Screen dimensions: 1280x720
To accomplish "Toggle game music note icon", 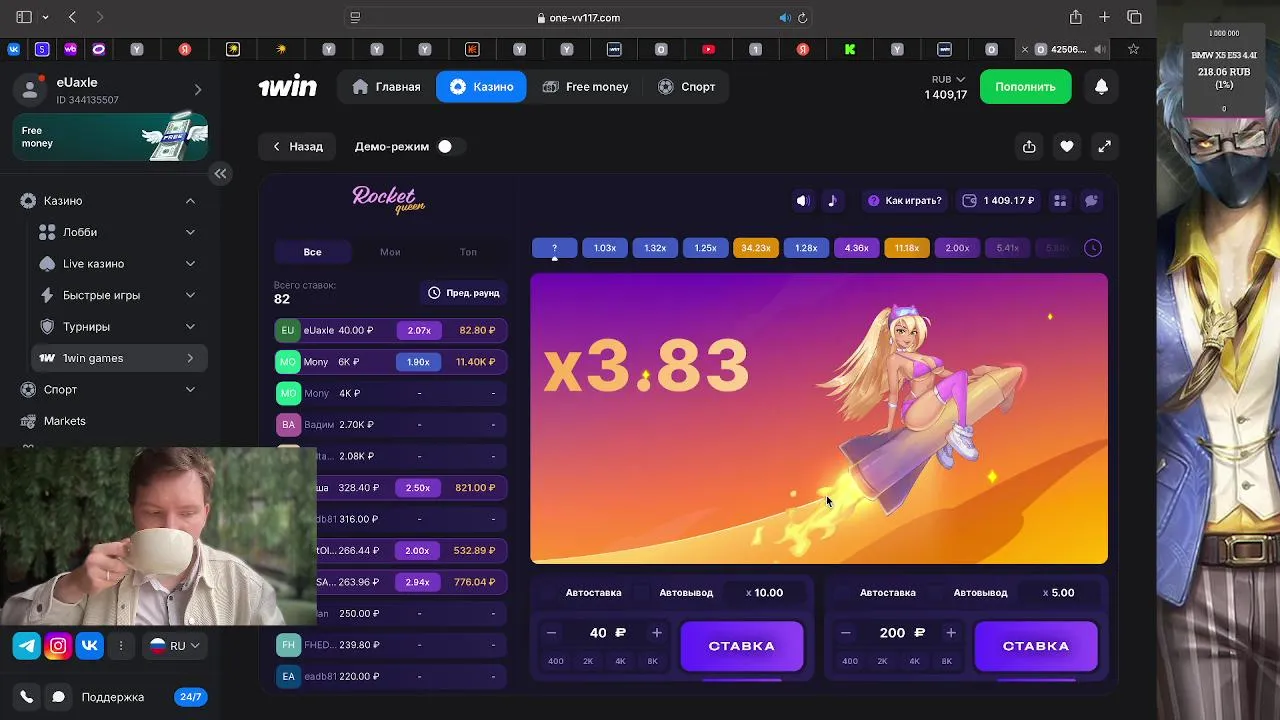I will (x=832, y=201).
